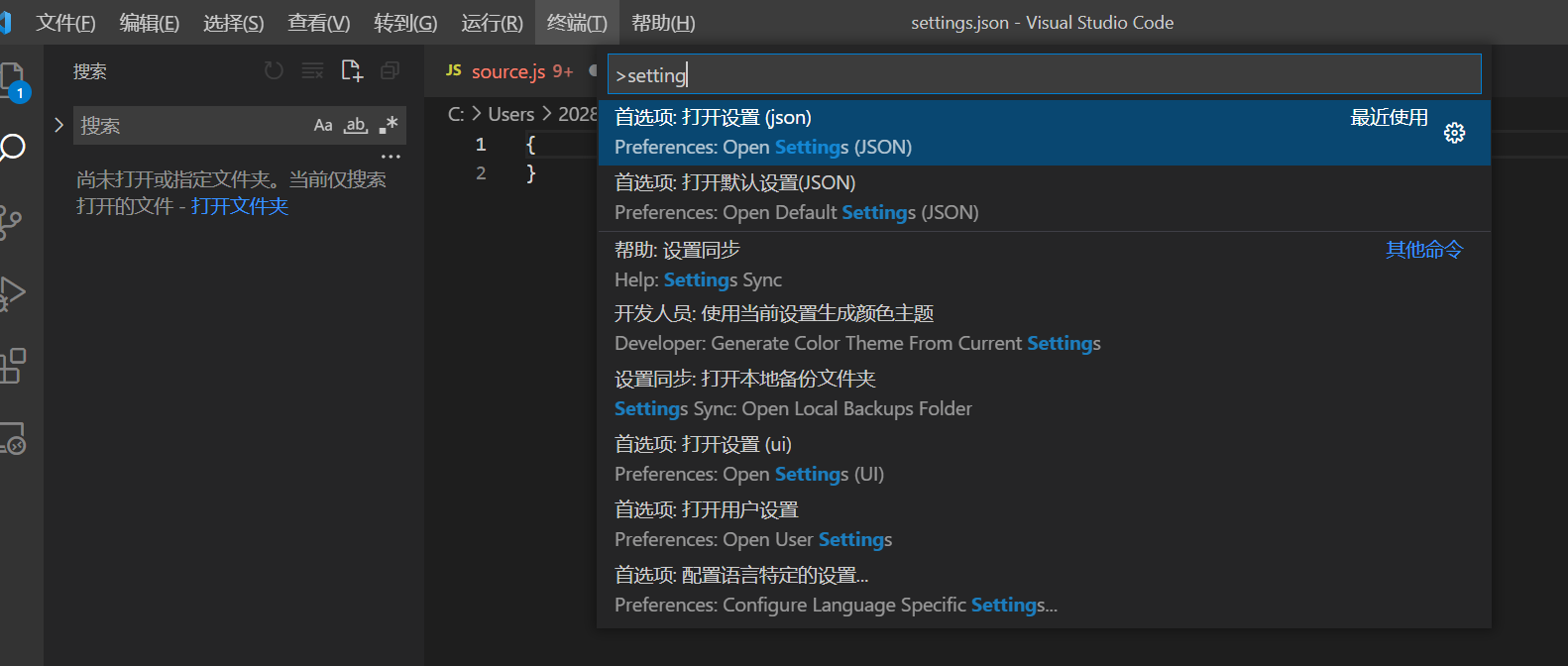Toggle match whole word in search box

[x=356, y=126]
